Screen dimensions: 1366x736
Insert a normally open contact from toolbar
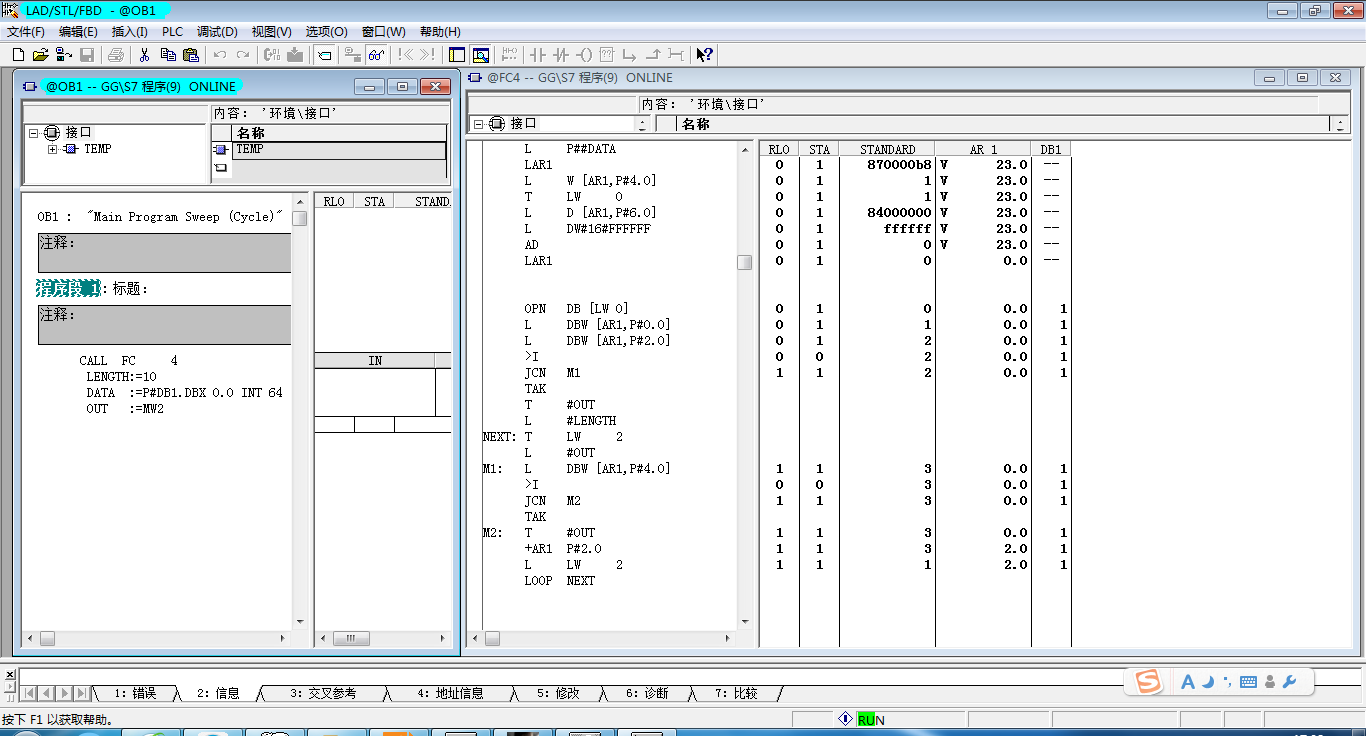(x=537, y=55)
